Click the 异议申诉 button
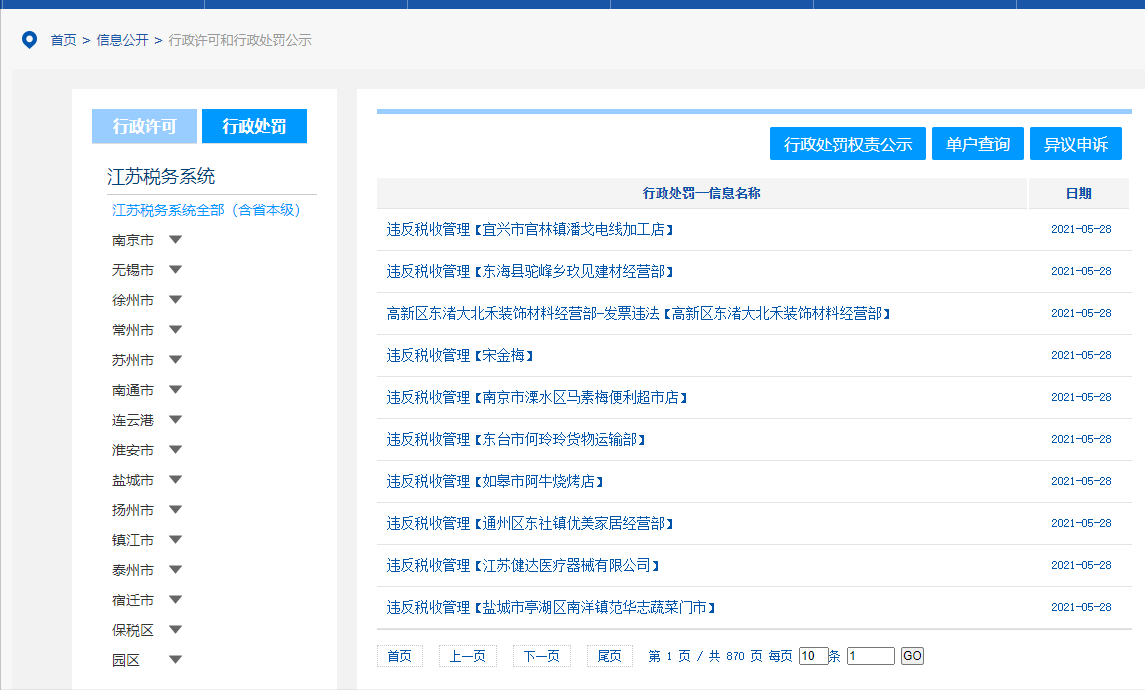Screen dimensions: 1145x690 tap(1076, 144)
